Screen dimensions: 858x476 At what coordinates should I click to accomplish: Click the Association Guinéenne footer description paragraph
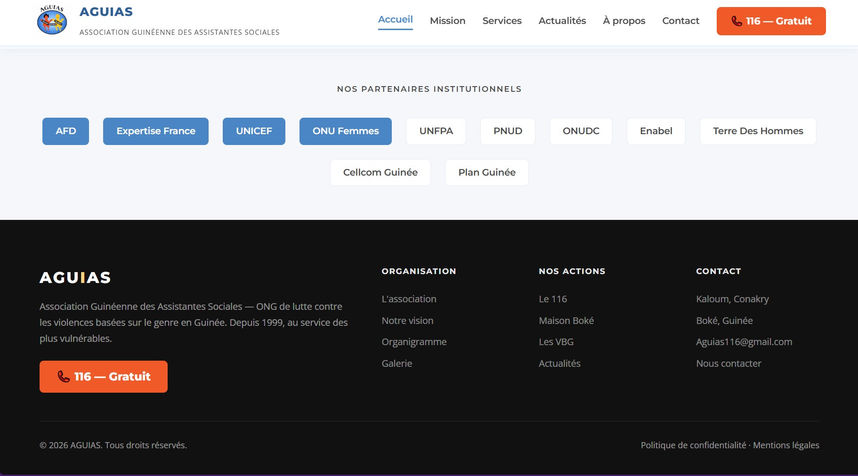point(194,322)
